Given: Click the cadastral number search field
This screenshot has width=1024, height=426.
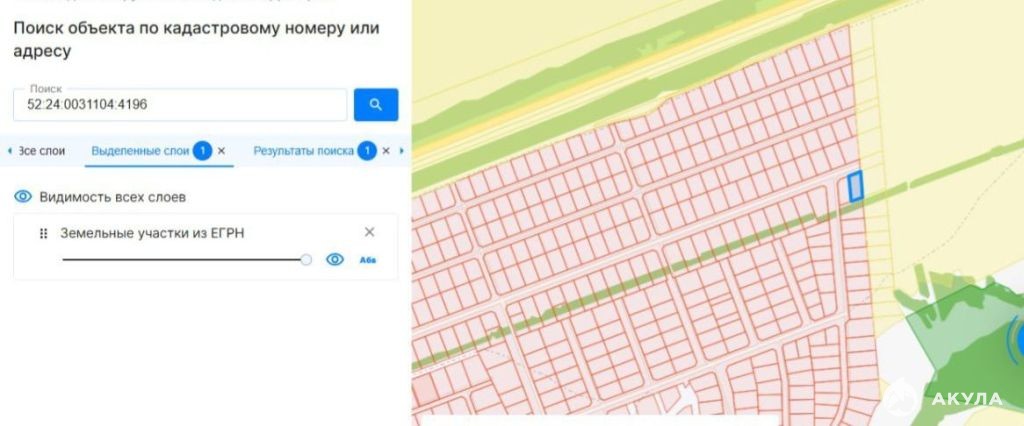Looking at the screenshot, I should tap(180, 105).
